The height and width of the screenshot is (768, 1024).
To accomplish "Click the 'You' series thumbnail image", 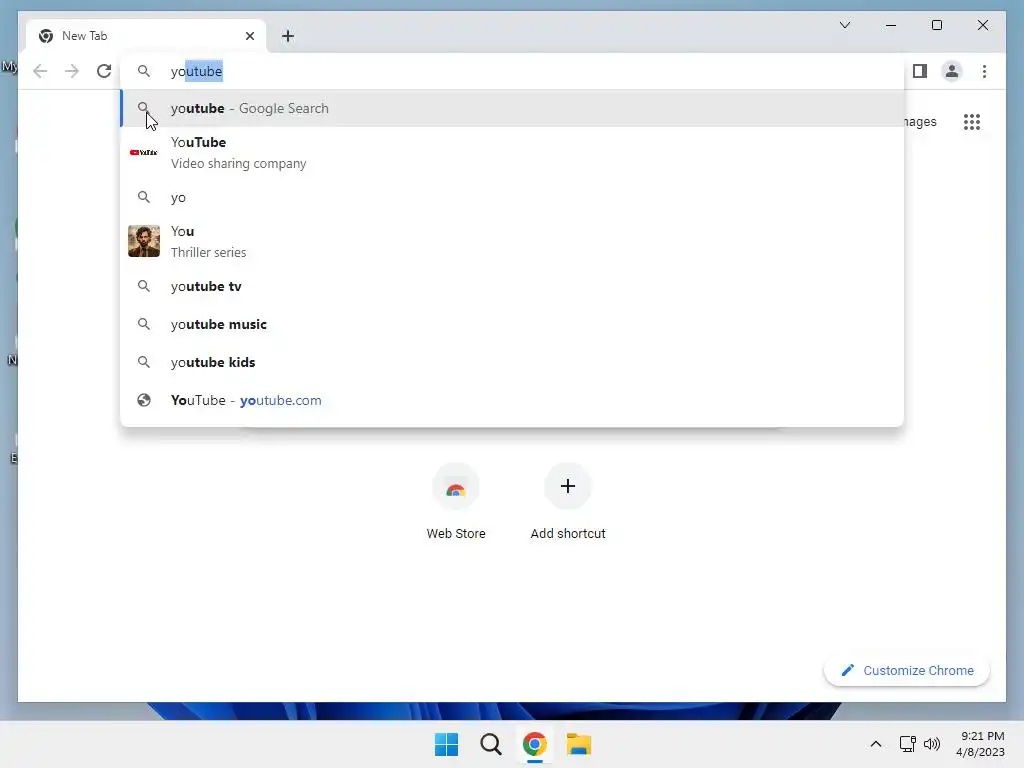I will [x=144, y=241].
